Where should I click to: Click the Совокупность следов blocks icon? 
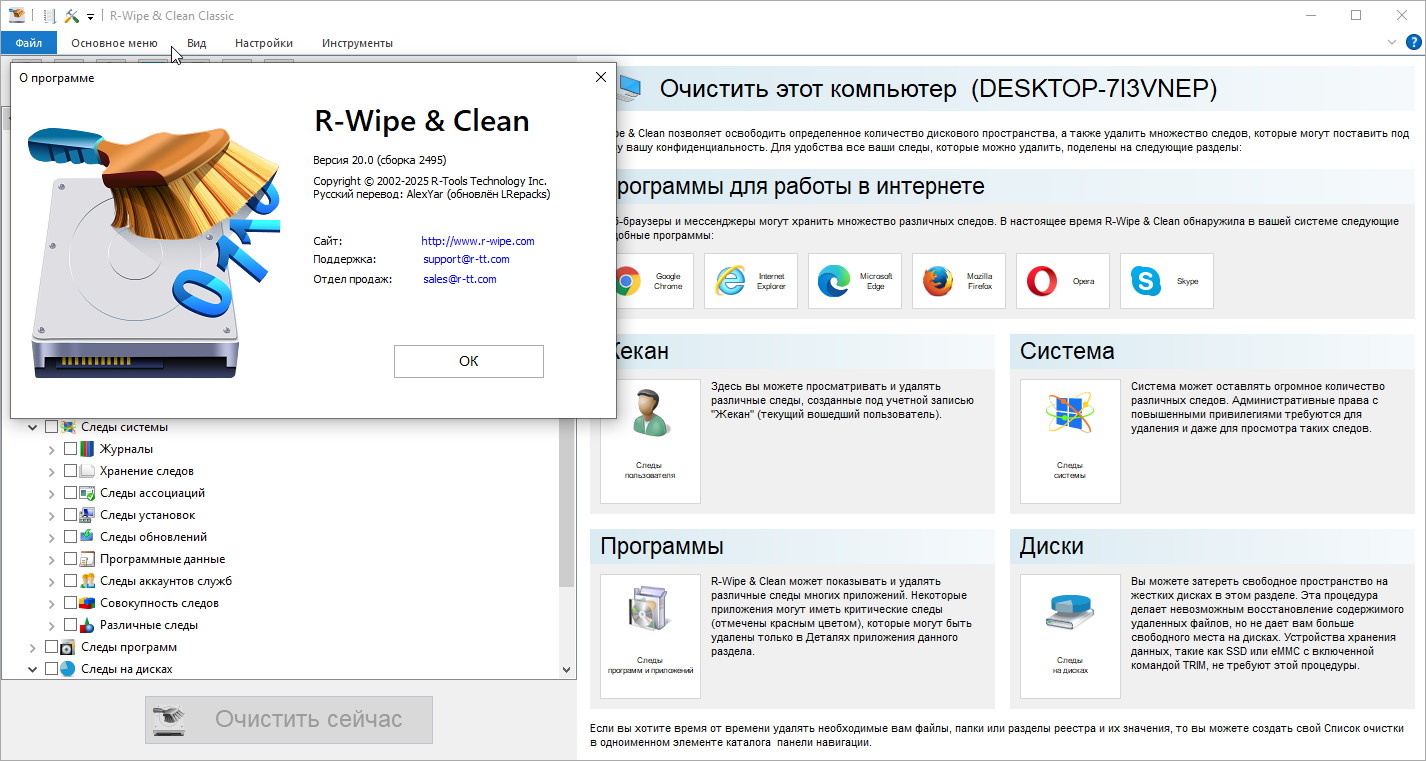click(87, 603)
